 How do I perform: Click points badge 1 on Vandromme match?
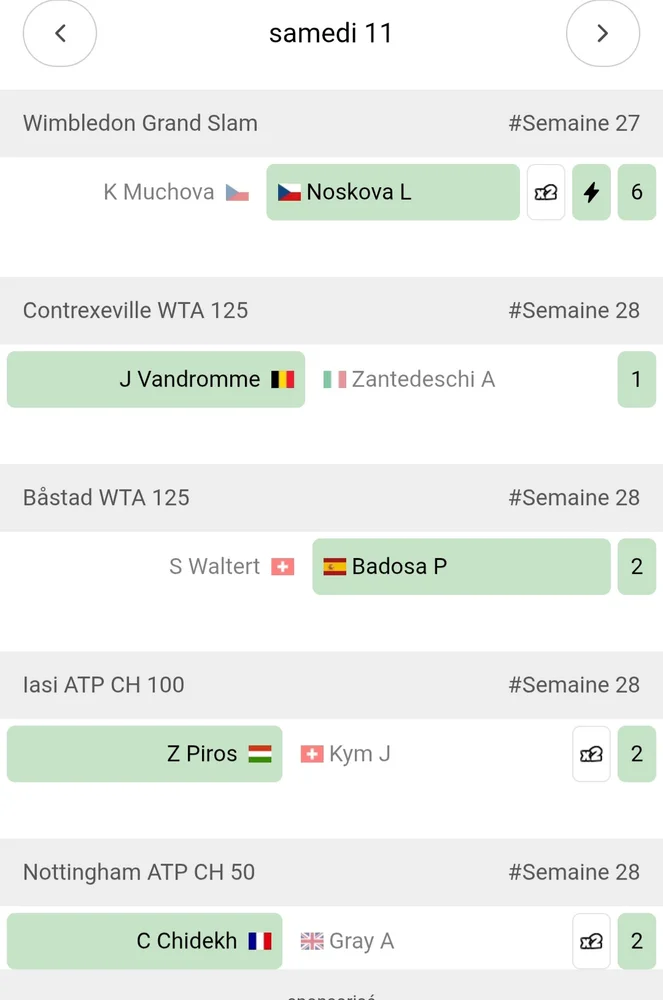point(636,379)
